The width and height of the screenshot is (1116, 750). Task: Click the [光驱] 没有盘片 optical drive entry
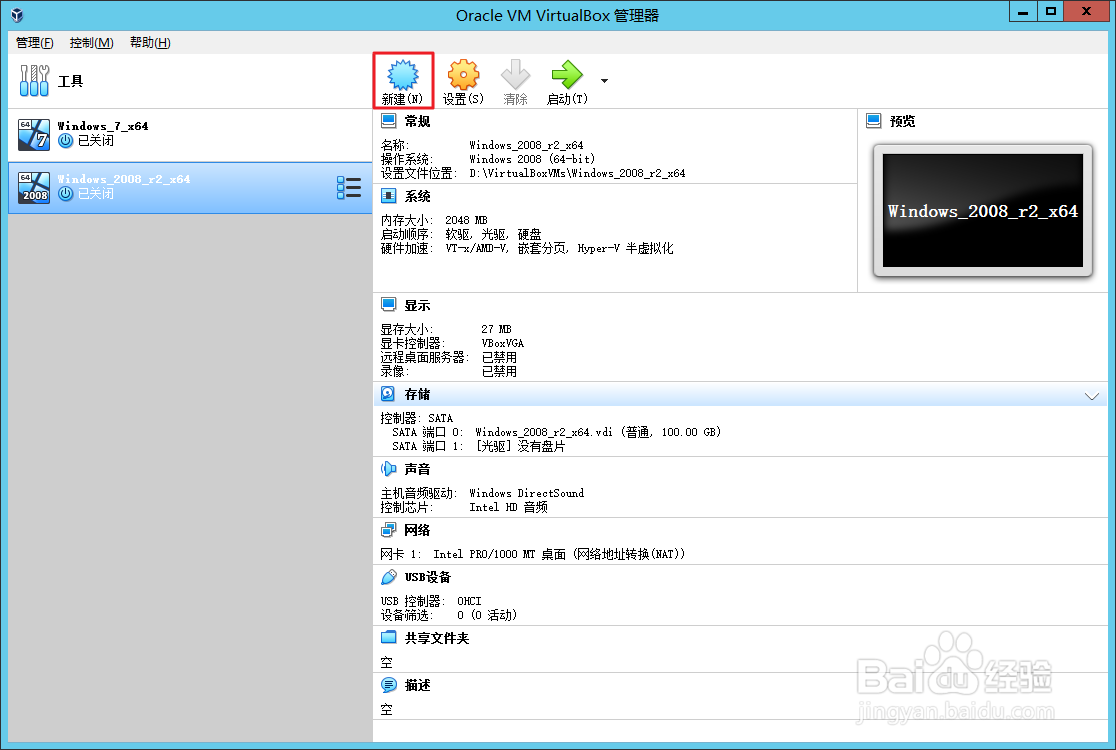click(520, 446)
